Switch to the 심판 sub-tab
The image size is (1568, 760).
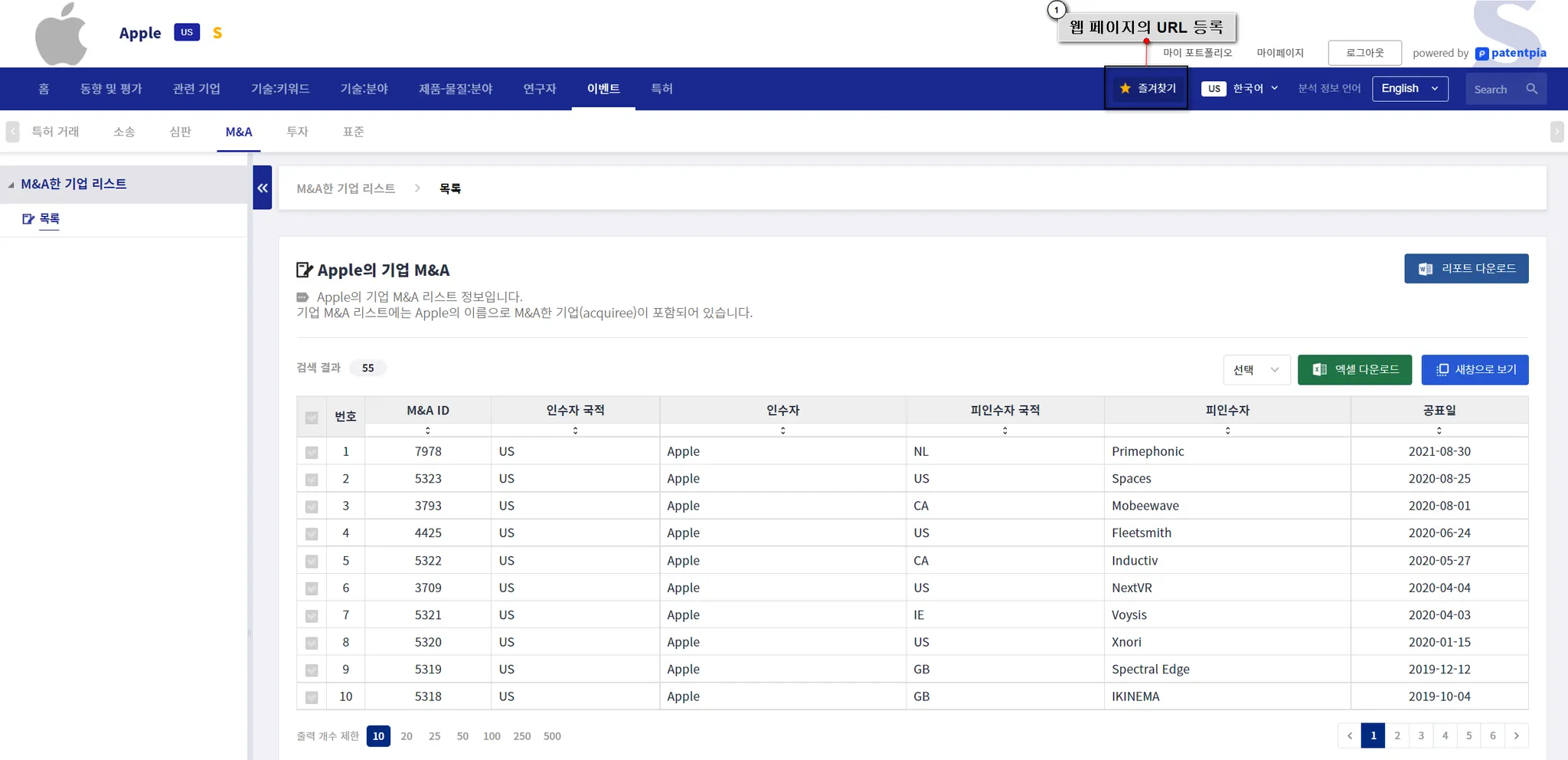pos(180,132)
